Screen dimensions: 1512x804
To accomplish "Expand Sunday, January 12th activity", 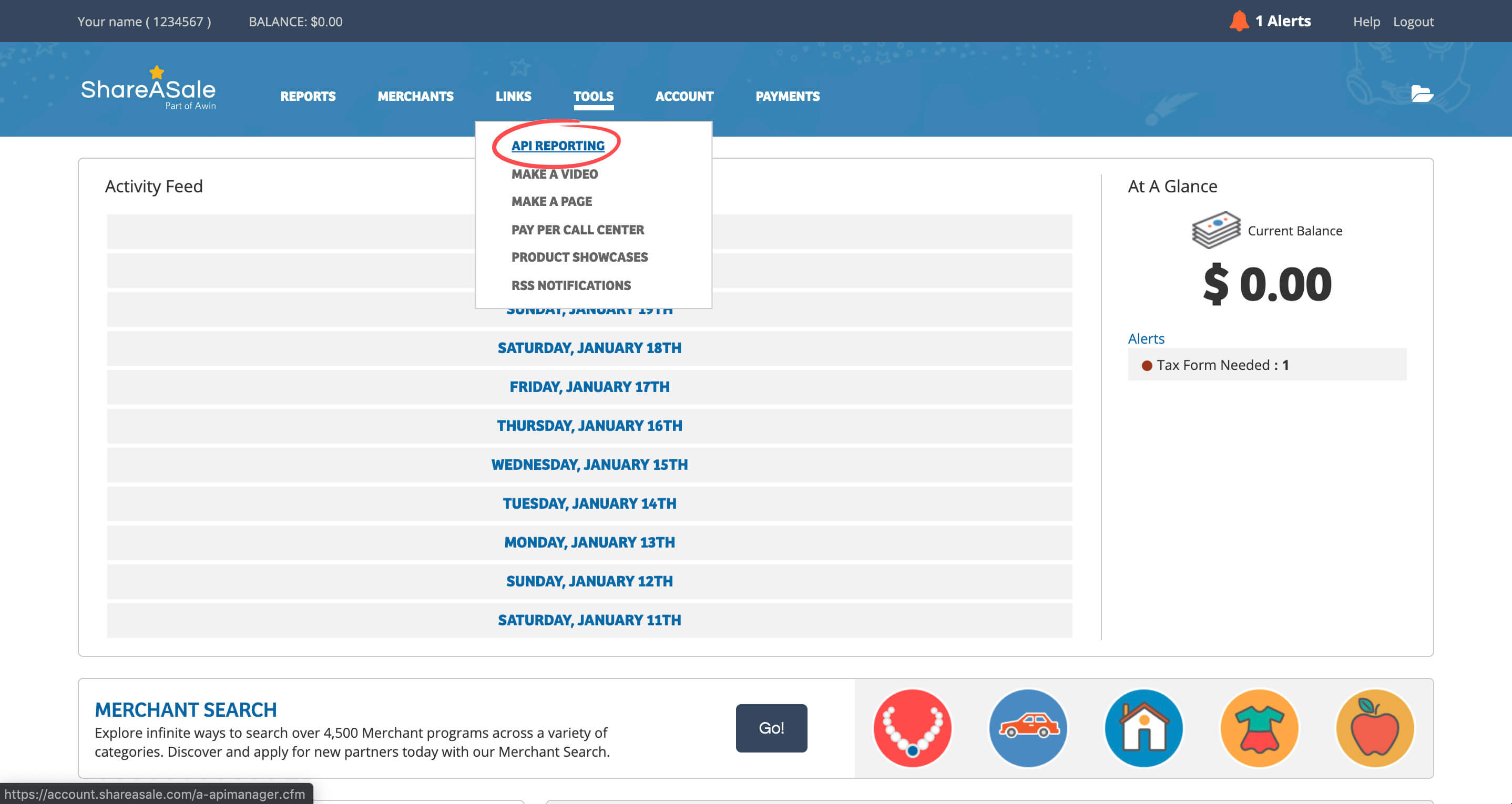I will [x=589, y=581].
